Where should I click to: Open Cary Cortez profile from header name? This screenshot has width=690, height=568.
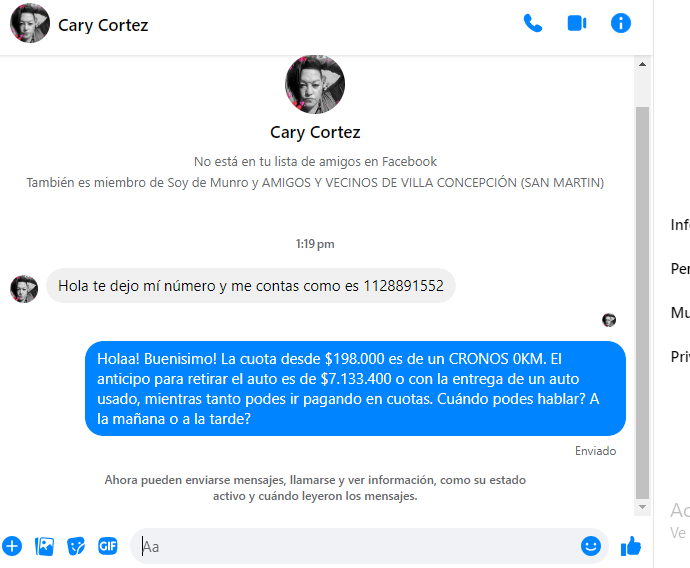coord(103,25)
